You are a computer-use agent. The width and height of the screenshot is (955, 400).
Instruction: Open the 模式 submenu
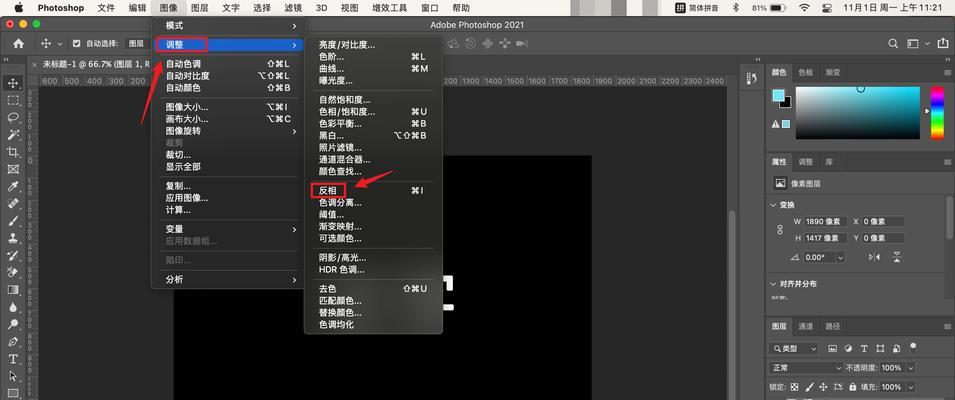tap(228, 26)
